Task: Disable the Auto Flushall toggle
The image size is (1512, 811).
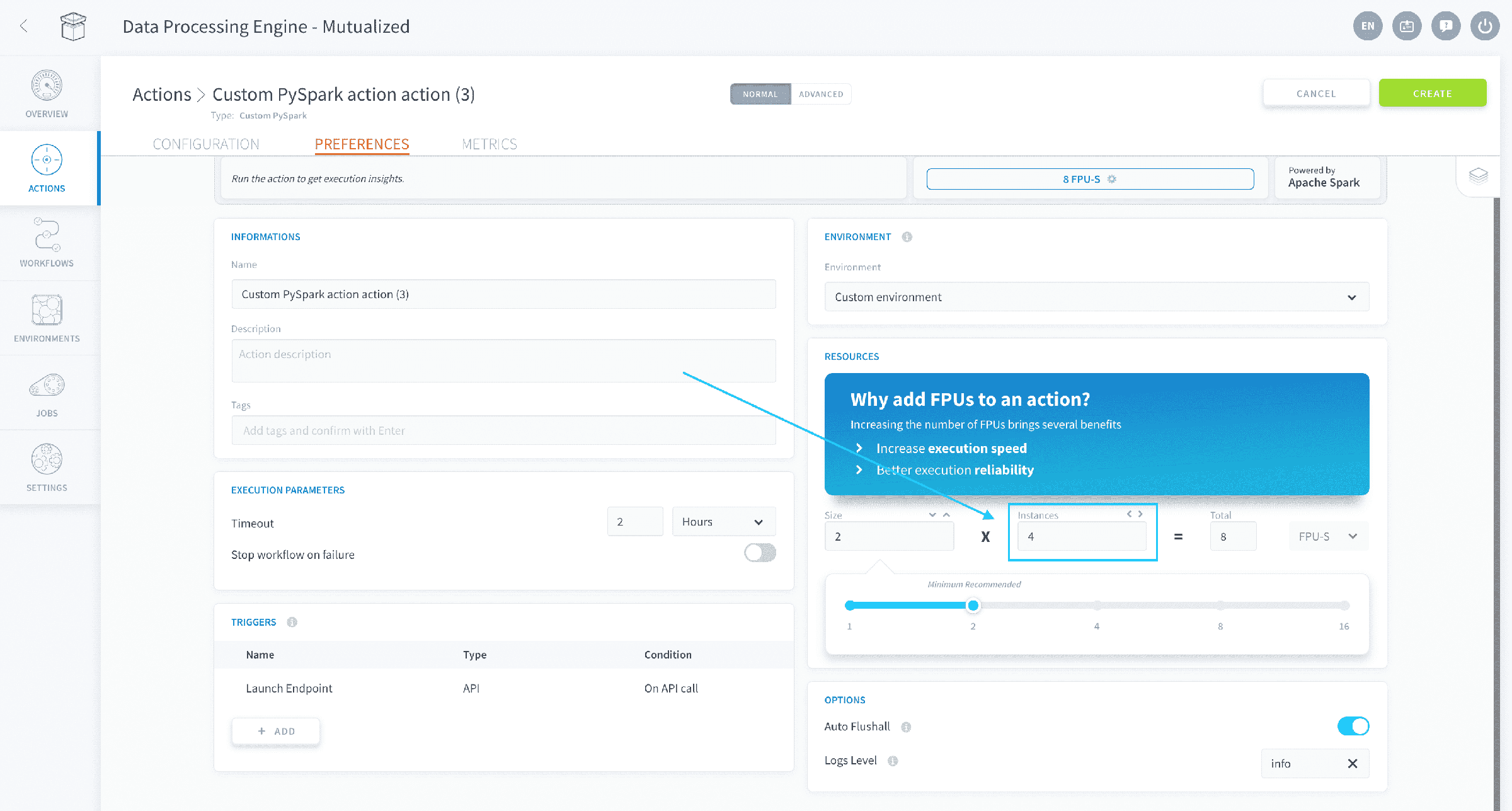Action: pos(1353,726)
